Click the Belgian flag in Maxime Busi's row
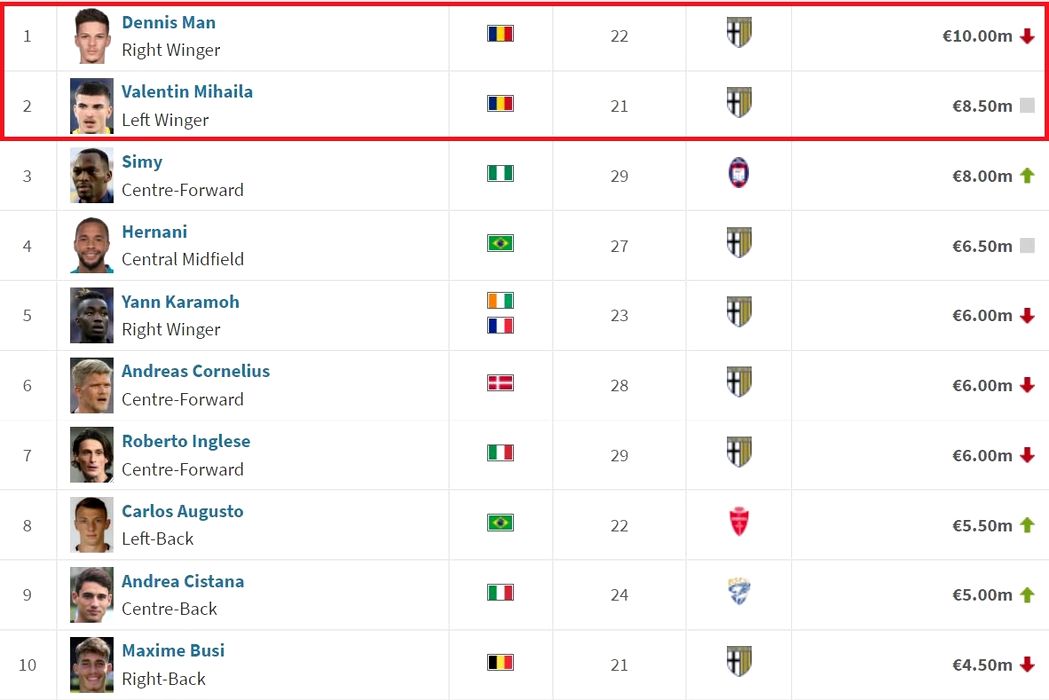This screenshot has width=1049, height=700. coord(500,662)
